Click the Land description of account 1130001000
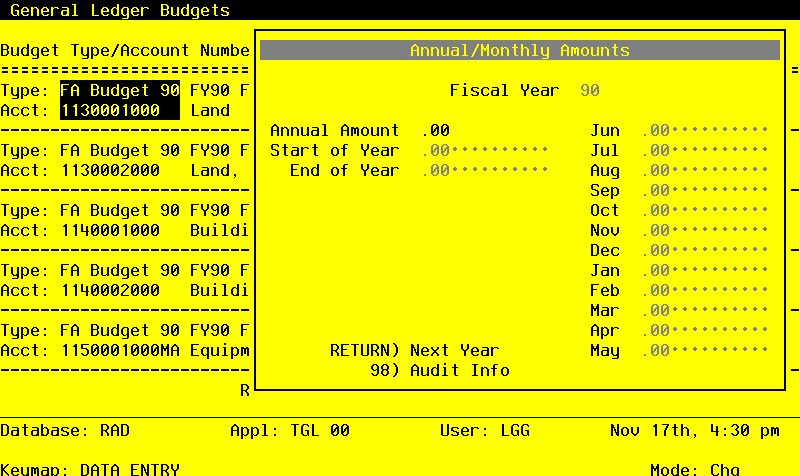Viewport: 800px width, 476px height. 210,110
